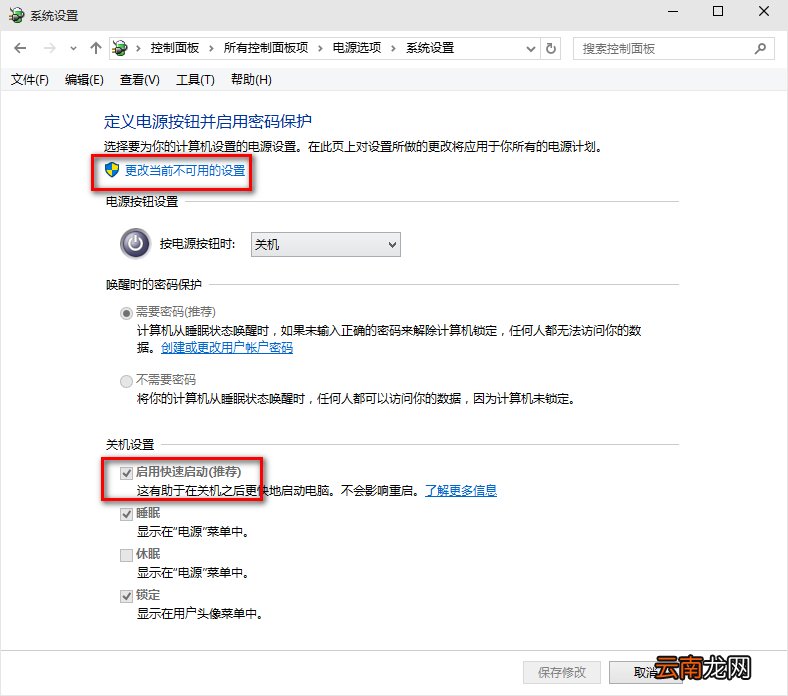Click the title bar 系统设置 app icon
The width and height of the screenshot is (788, 696).
[17, 15]
